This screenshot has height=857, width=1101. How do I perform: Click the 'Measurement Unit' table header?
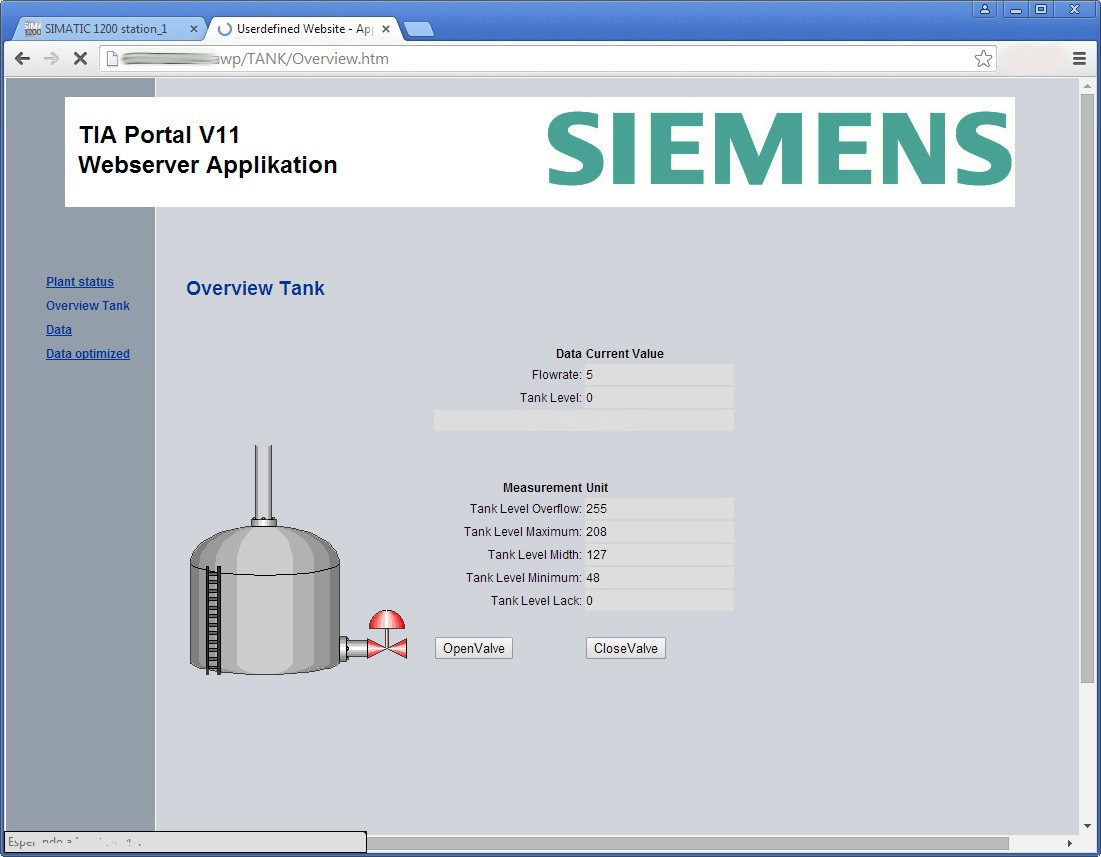click(555, 488)
